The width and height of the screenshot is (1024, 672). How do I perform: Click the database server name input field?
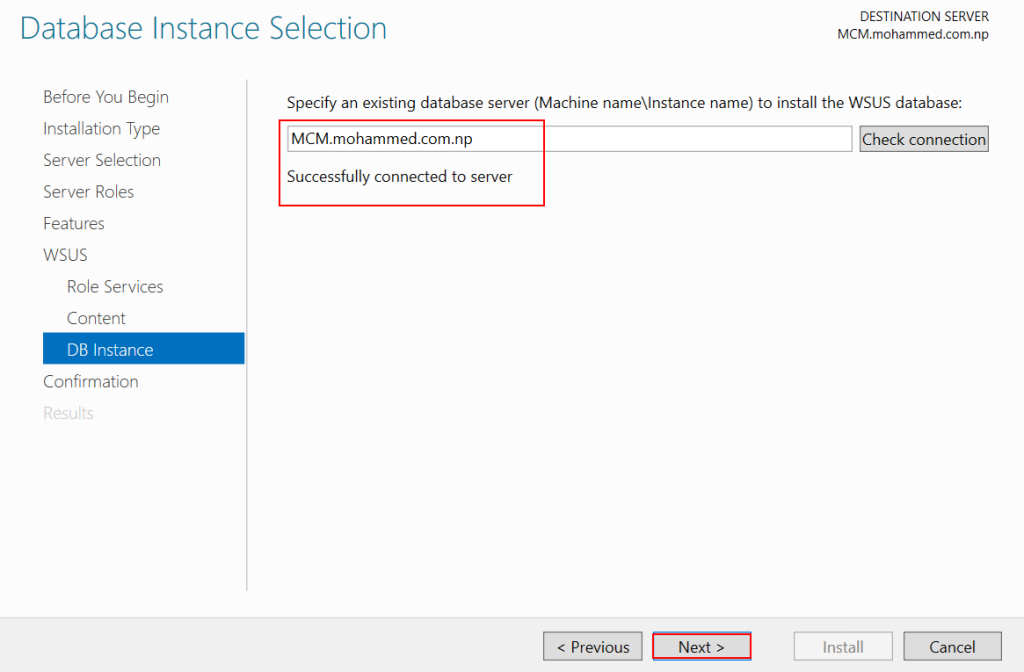point(568,139)
